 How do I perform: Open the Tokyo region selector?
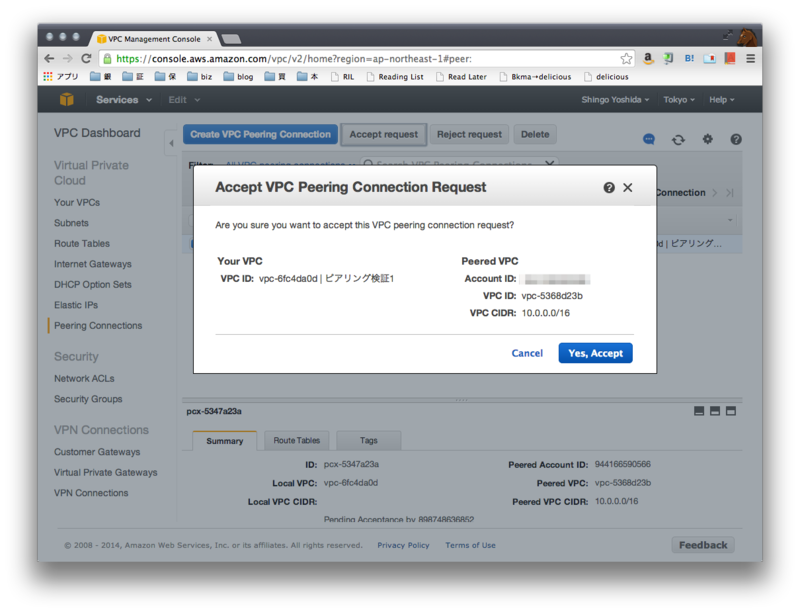(679, 100)
